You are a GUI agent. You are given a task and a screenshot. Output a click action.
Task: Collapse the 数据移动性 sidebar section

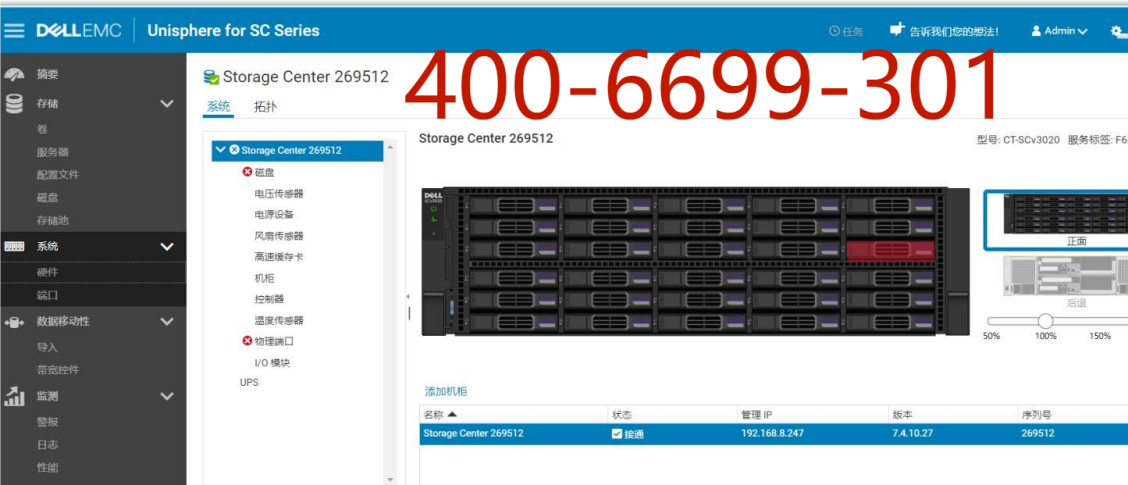point(167,322)
